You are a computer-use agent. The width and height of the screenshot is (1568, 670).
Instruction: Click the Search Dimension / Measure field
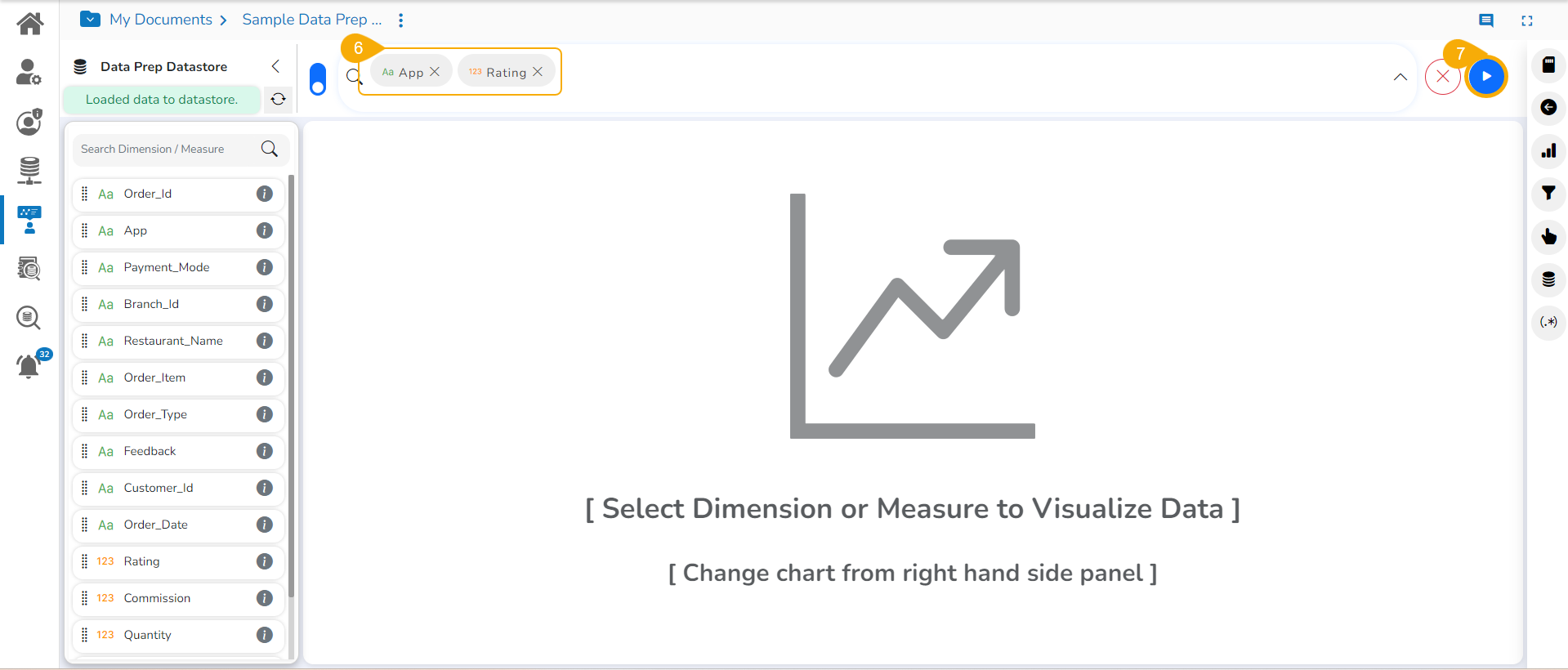pyautogui.click(x=168, y=149)
